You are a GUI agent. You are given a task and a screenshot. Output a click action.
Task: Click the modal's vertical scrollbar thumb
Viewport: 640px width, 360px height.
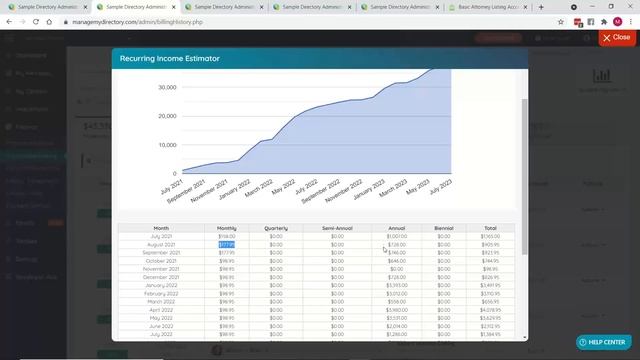(524, 176)
